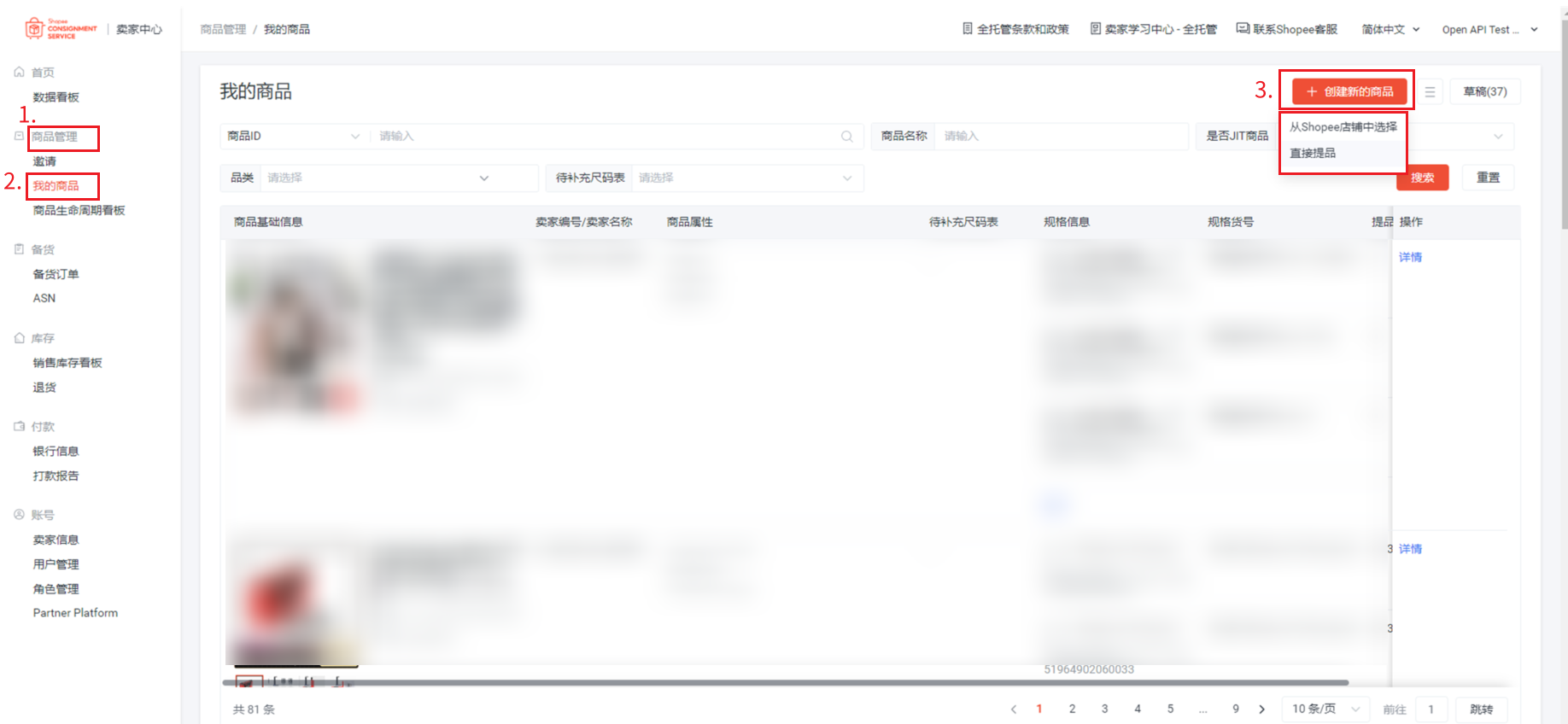The image size is (1568, 724).
Task: Open 联系Shopee客服 link
Action: coord(1296,29)
